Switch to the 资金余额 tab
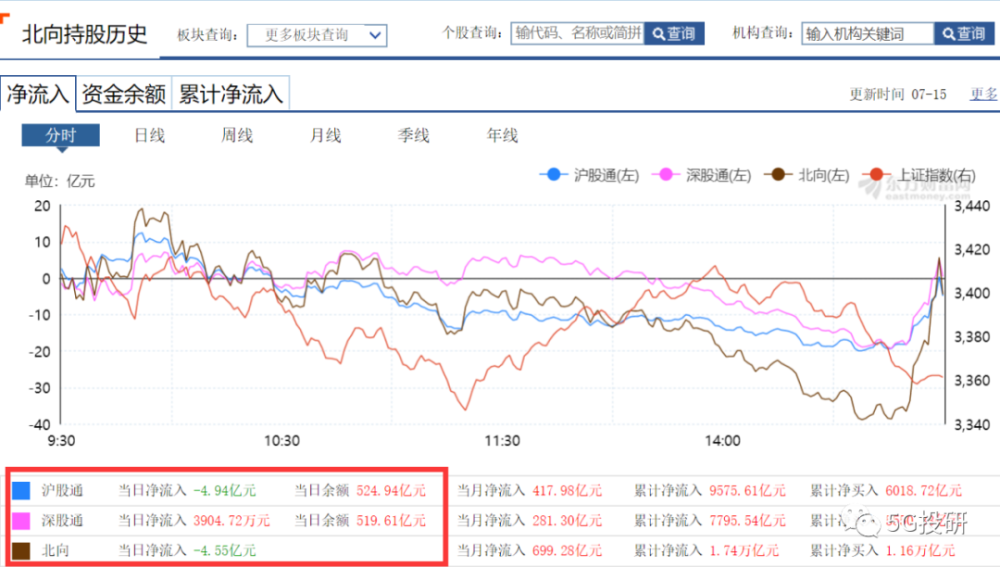Viewport: 1000px width, 567px height. click(124, 94)
